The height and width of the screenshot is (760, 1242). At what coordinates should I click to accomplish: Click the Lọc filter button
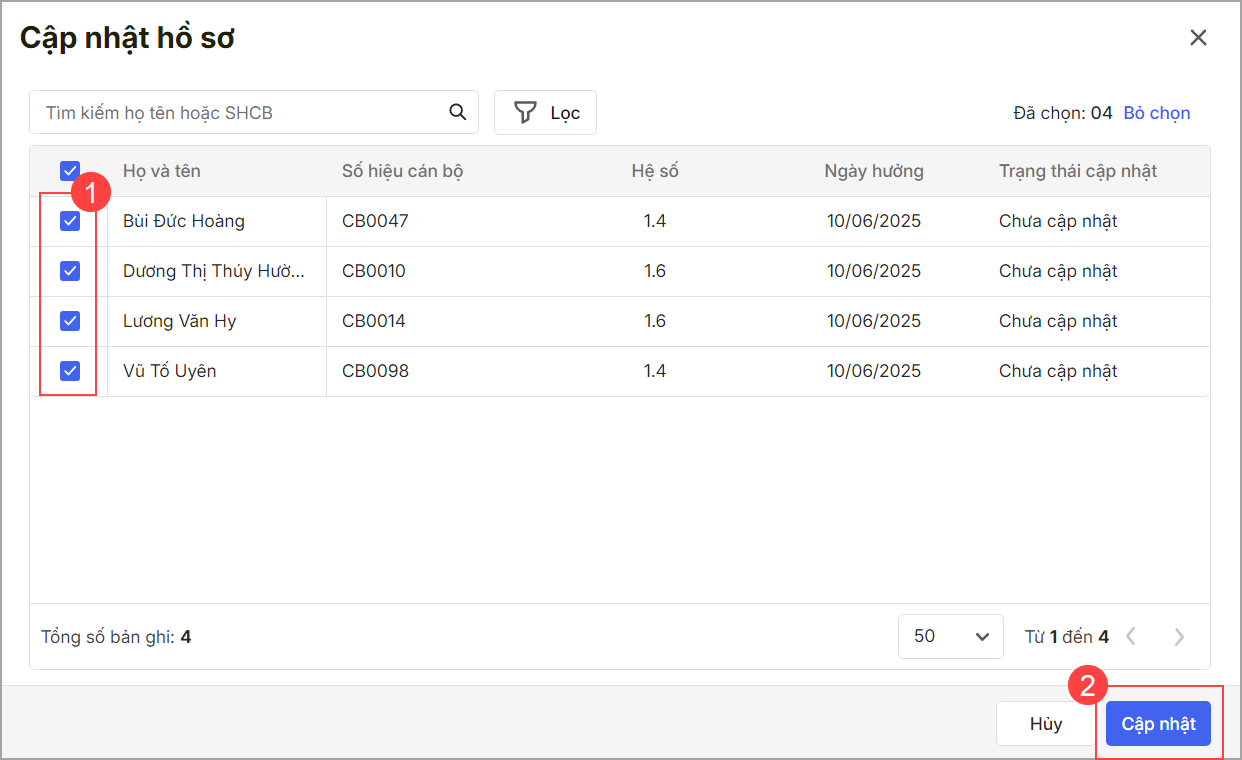tap(545, 112)
